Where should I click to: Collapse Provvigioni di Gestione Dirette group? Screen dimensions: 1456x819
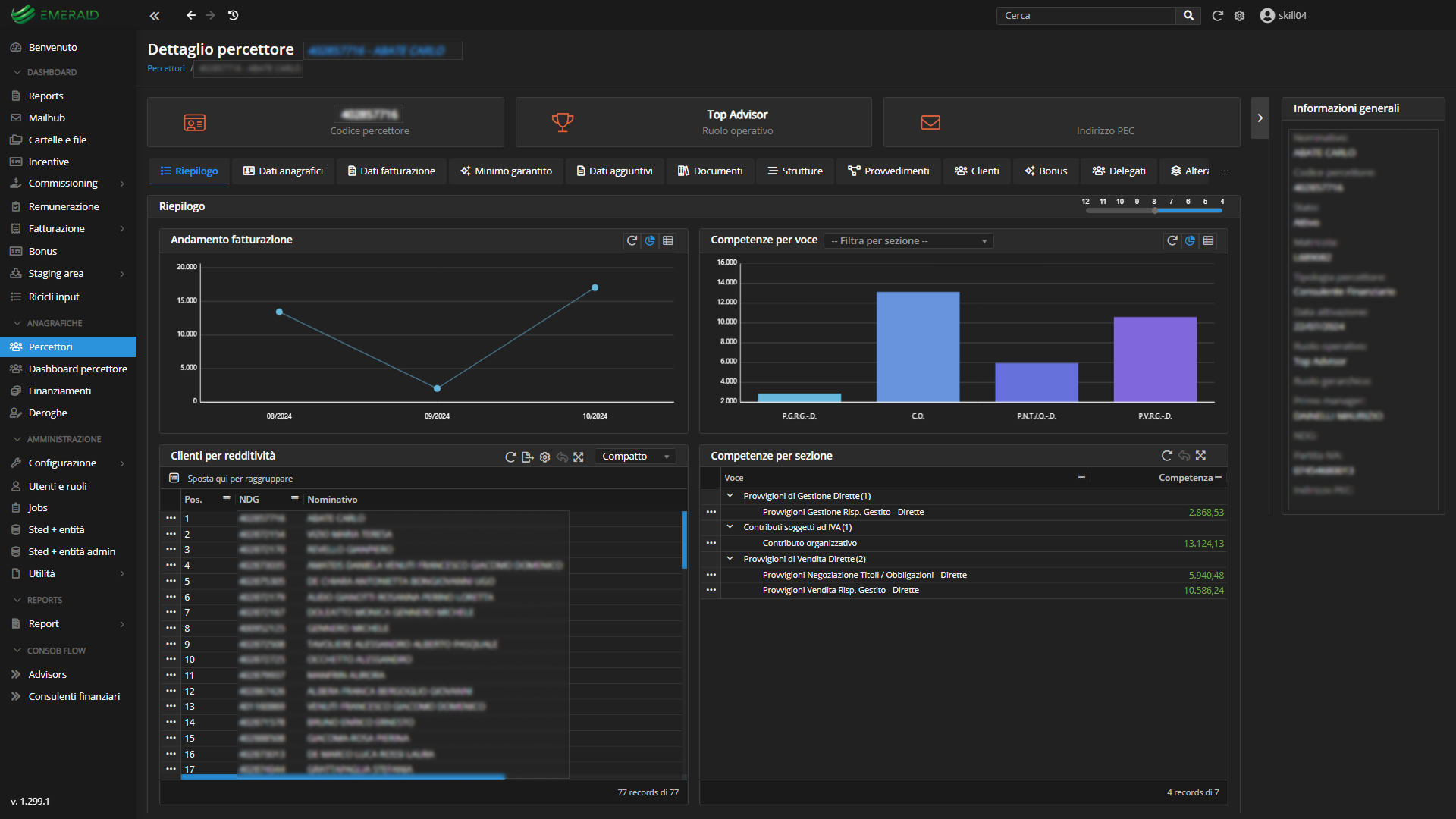point(730,496)
